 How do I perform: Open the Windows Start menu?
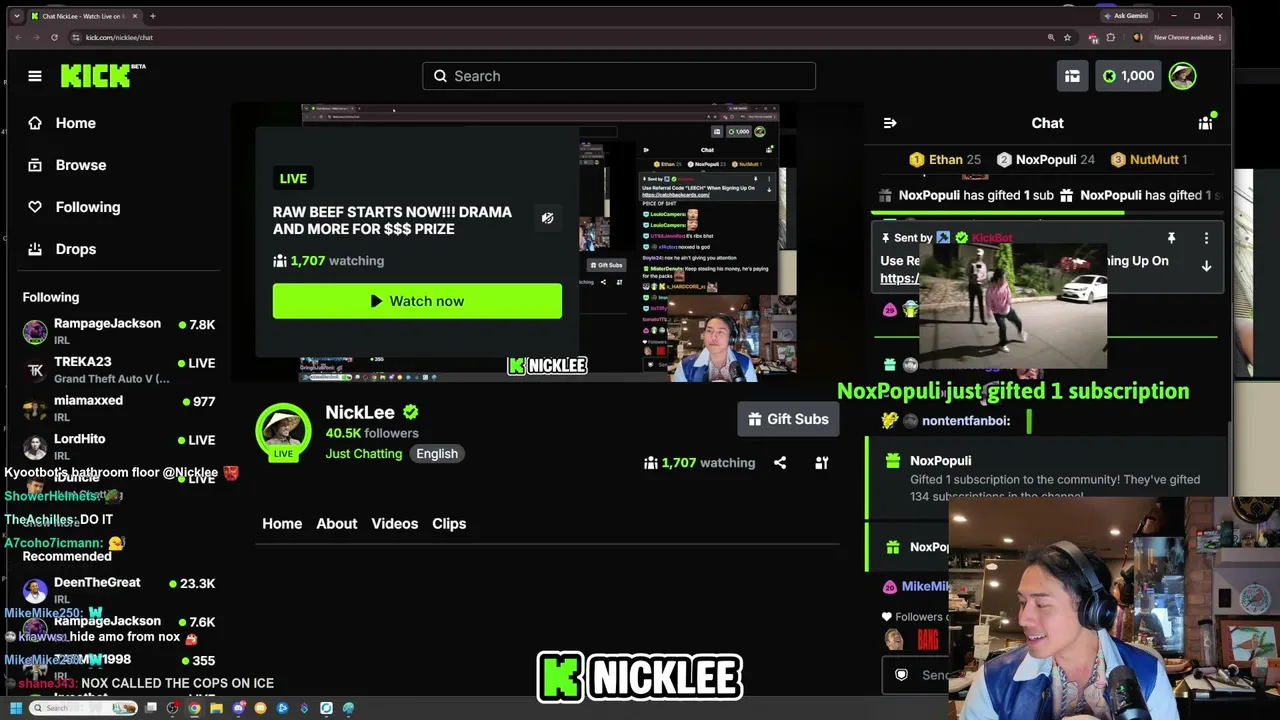coord(15,708)
